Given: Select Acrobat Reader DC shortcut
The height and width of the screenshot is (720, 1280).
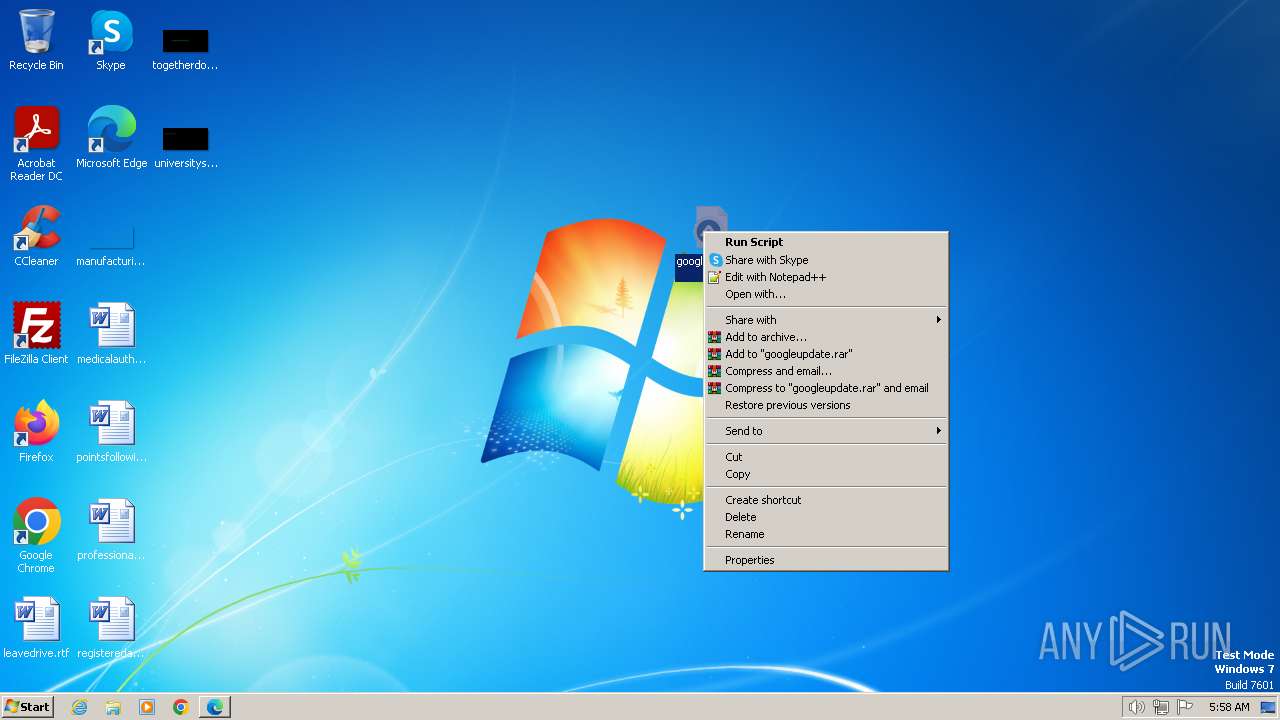Looking at the screenshot, I should pyautogui.click(x=36, y=143).
